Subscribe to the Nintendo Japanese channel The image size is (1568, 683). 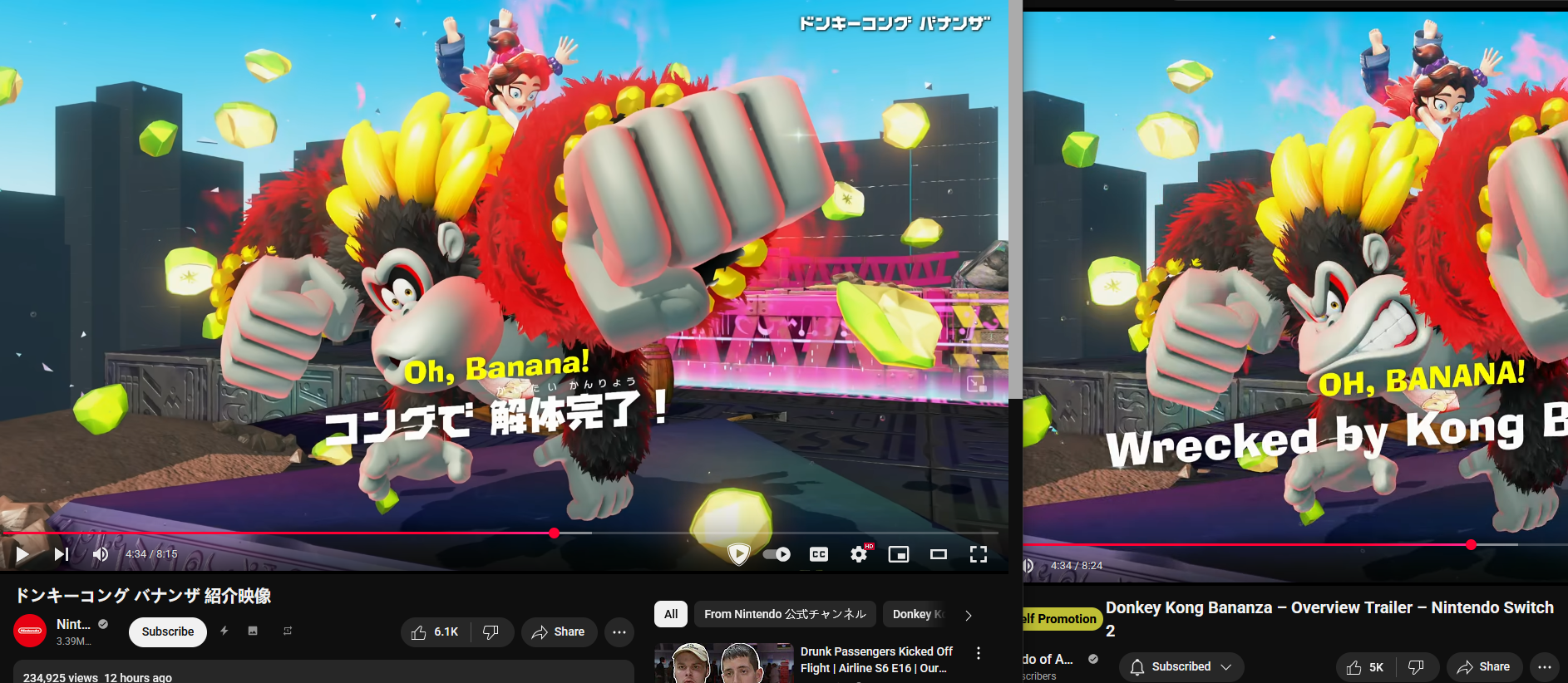pyautogui.click(x=167, y=631)
